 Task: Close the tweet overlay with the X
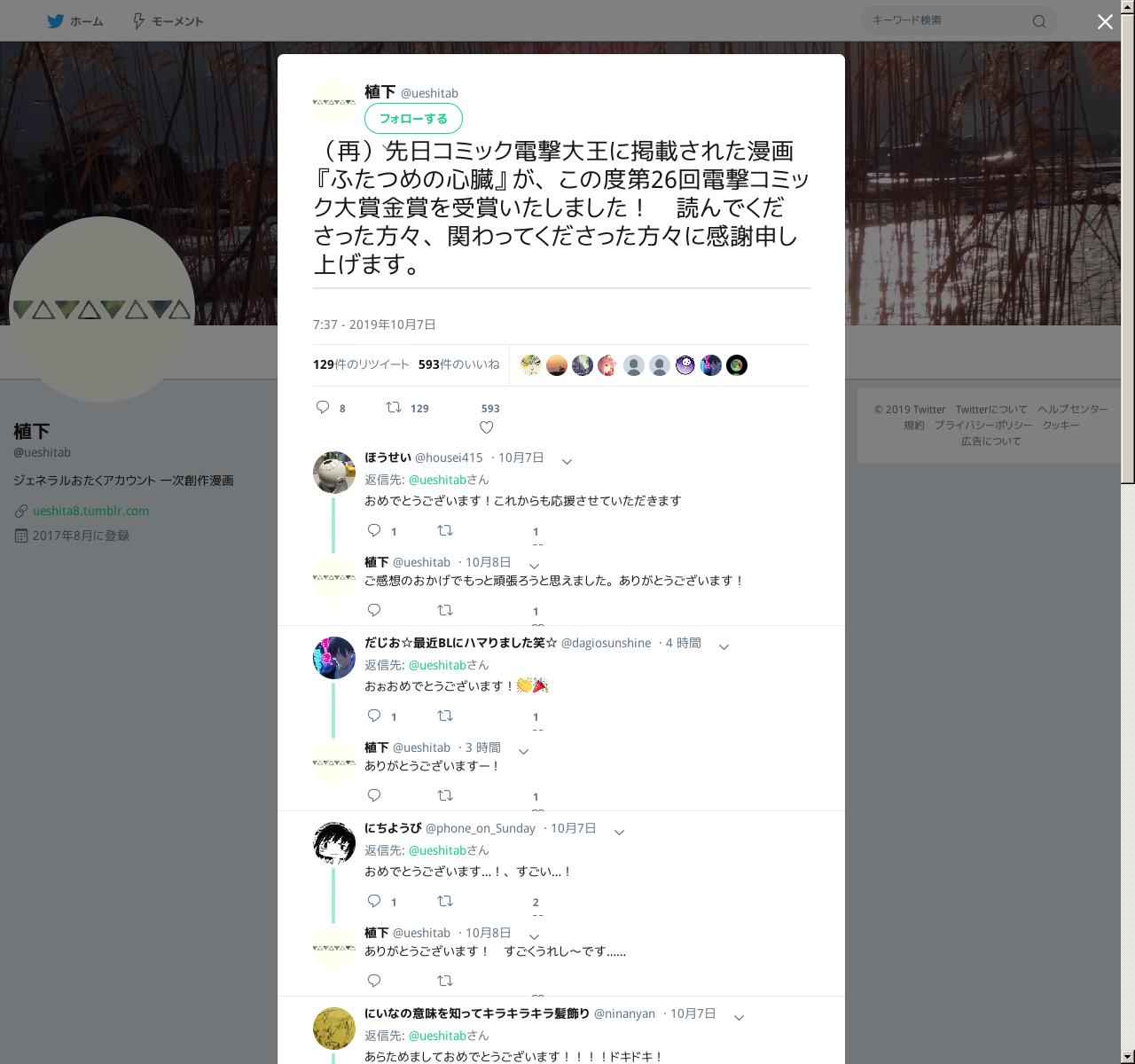(x=1105, y=22)
